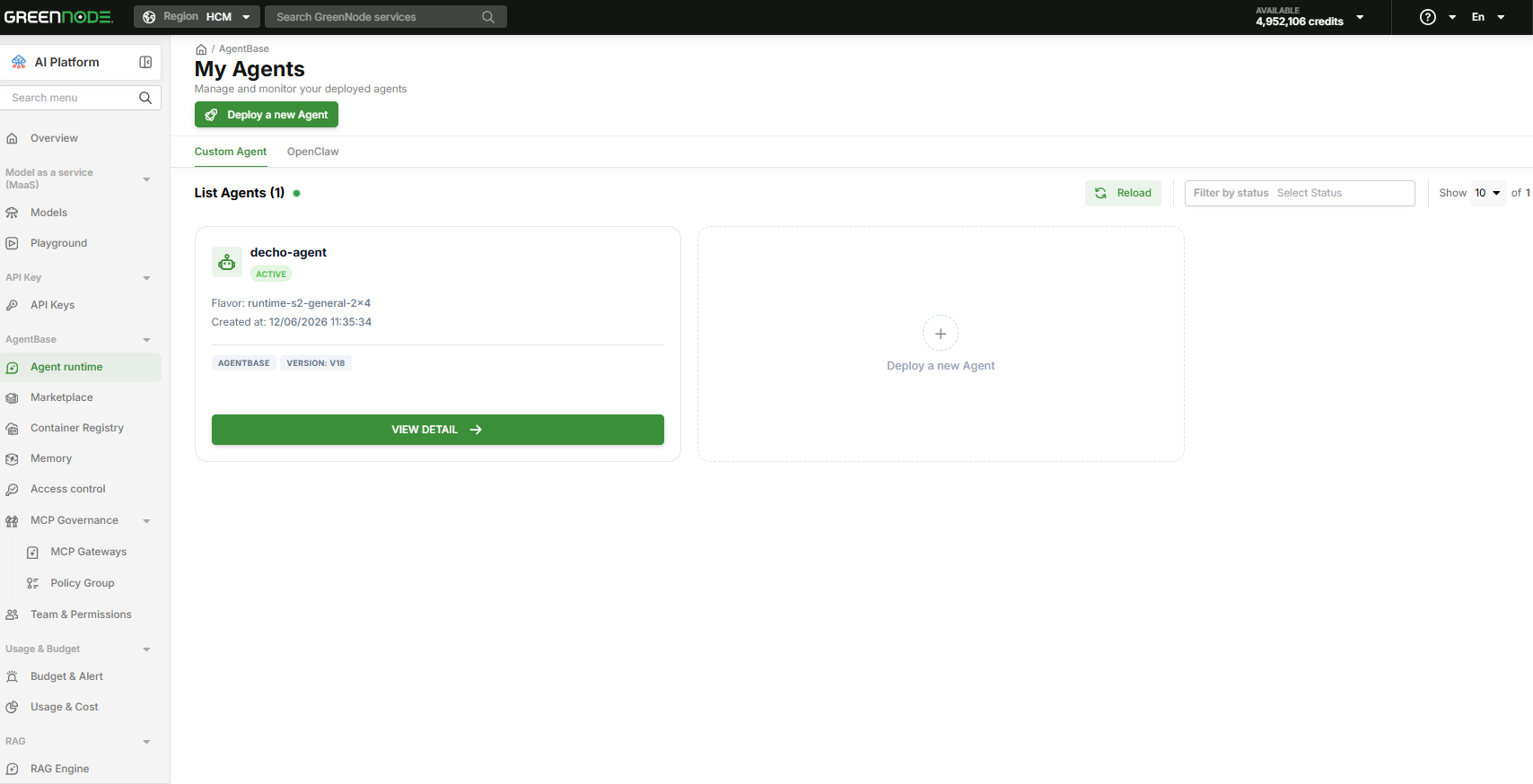Click the Deploy a new Agent button
The image size is (1533, 784).
pos(267,115)
